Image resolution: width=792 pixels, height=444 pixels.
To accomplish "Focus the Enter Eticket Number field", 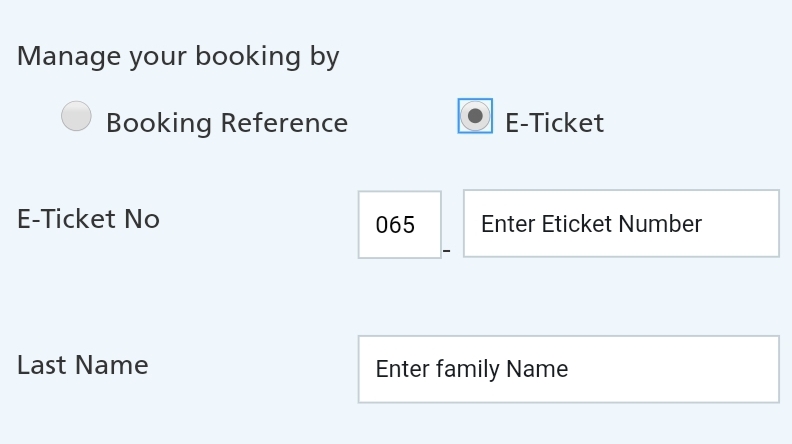I will [x=621, y=224].
